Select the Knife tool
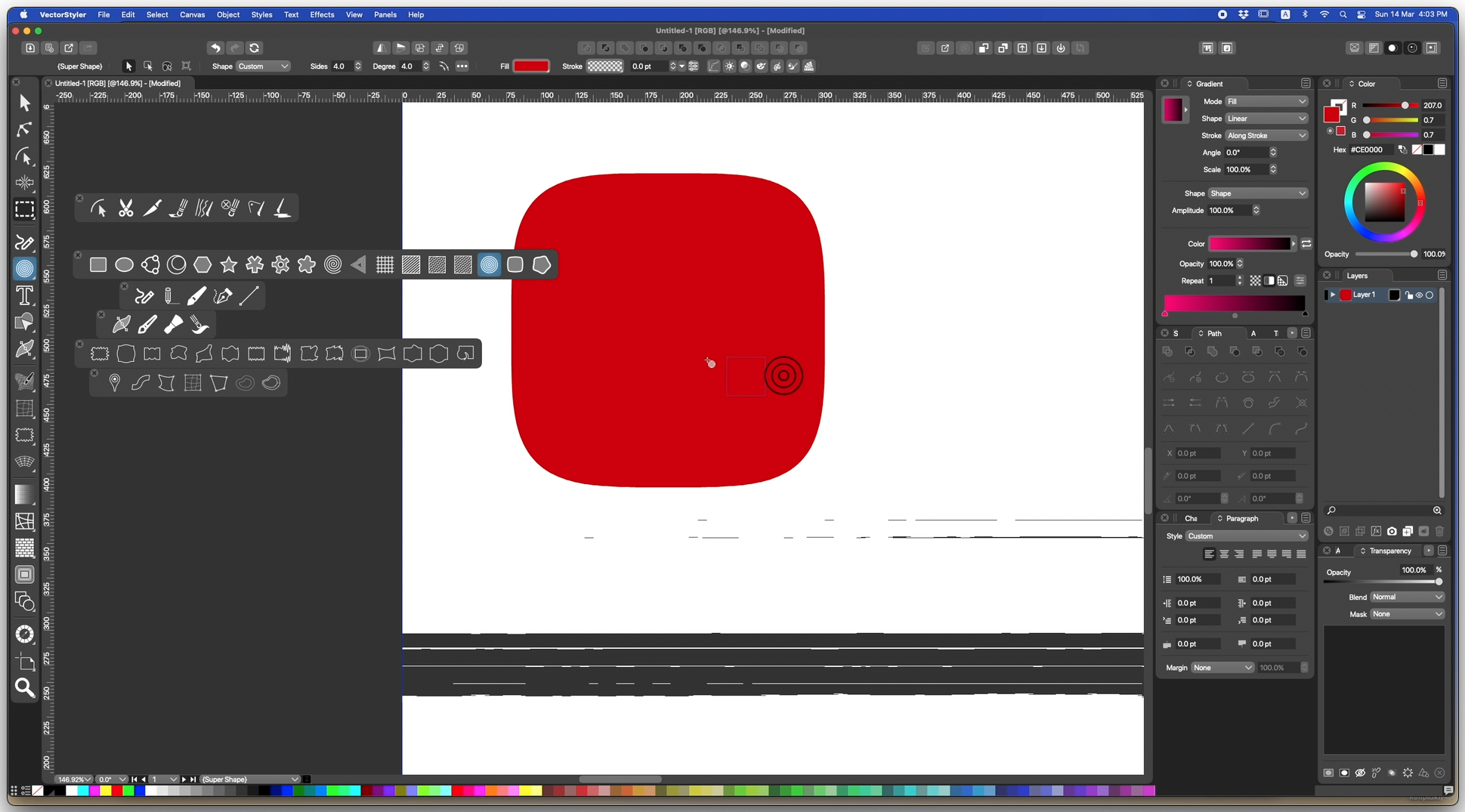1465x812 pixels. pyautogui.click(x=152, y=208)
